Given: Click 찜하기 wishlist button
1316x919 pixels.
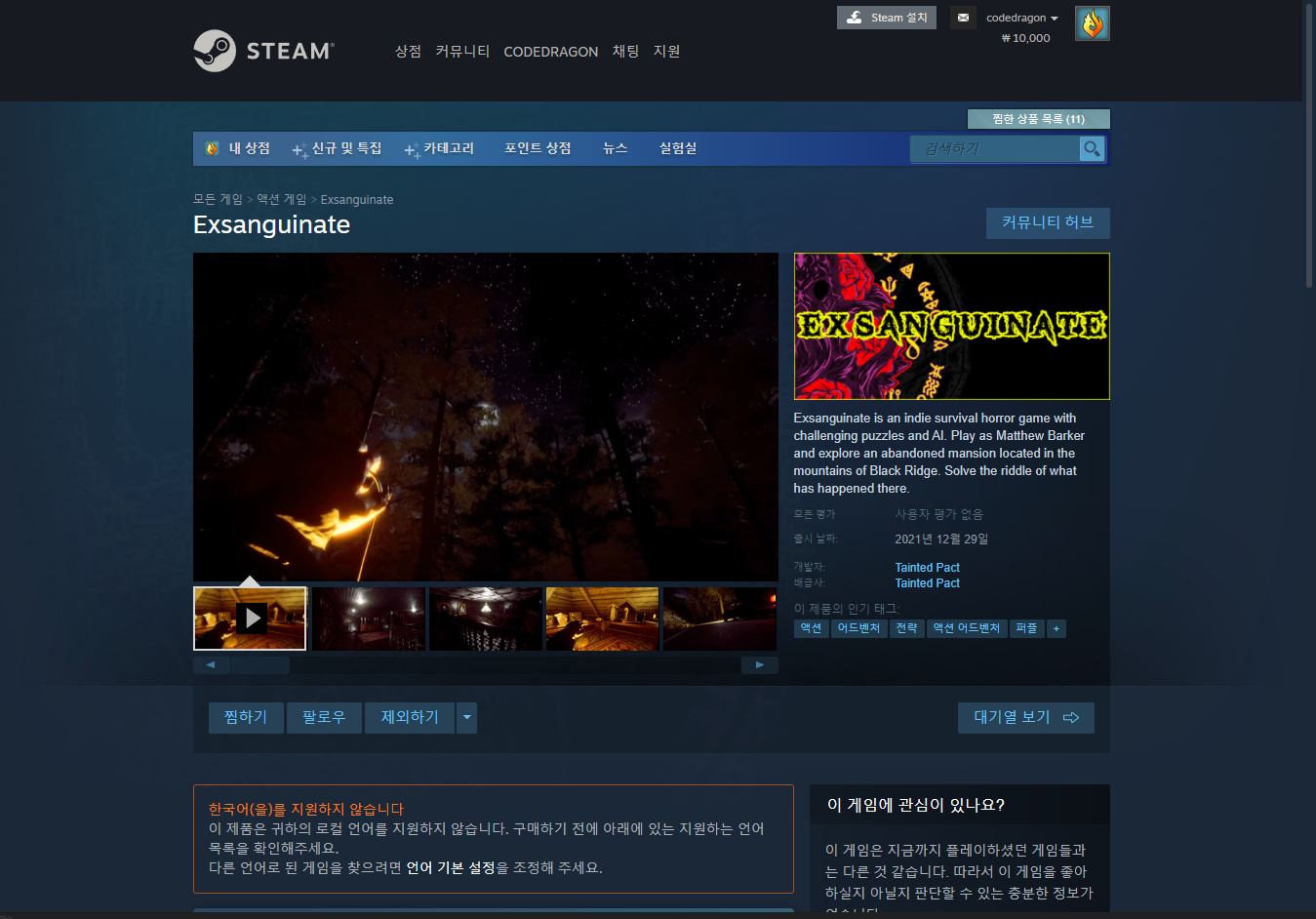Looking at the screenshot, I should pyautogui.click(x=246, y=717).
